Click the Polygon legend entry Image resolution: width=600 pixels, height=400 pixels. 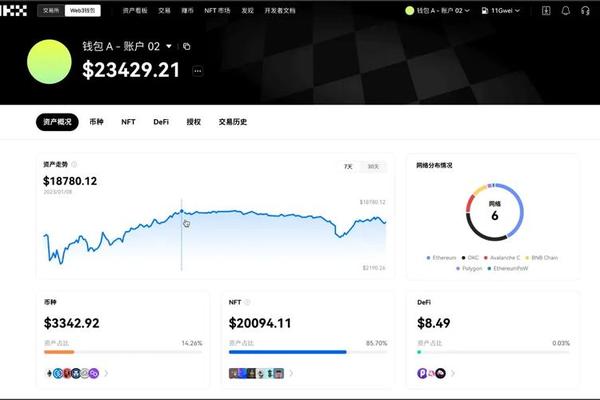click(469, 268)
